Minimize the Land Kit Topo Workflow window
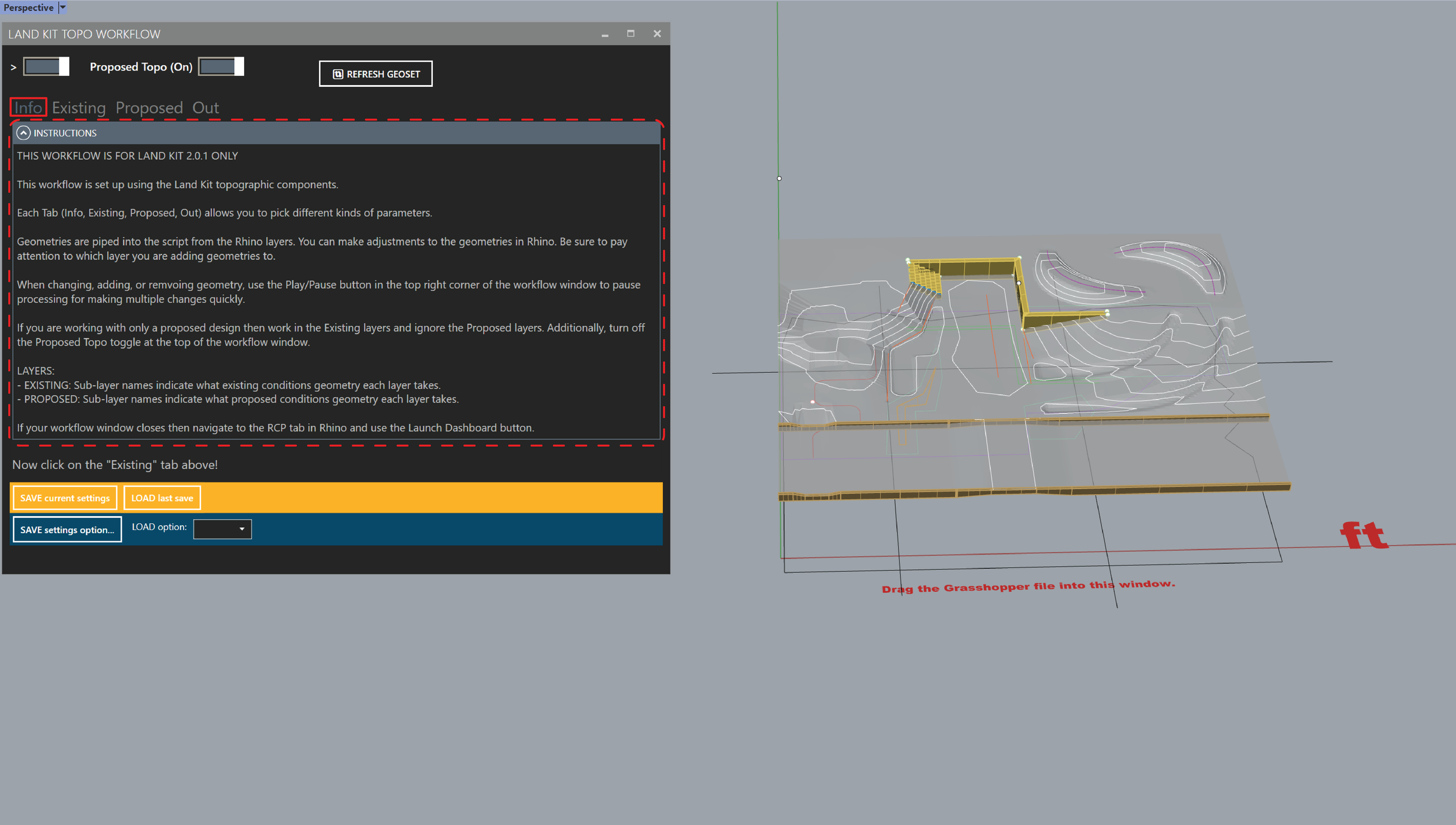Image resolution: width=1456 pixels, height=825 pixels. tap(605, 35)
